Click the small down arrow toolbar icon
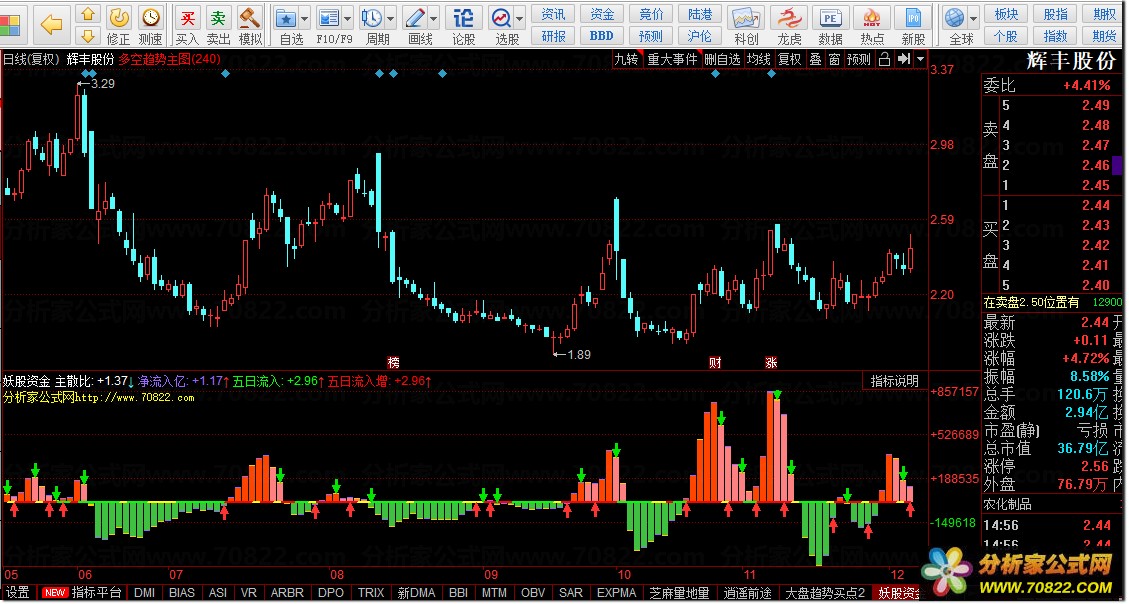Image resolution: width=1129 pixels, height=604 pixels. [88, 35]
